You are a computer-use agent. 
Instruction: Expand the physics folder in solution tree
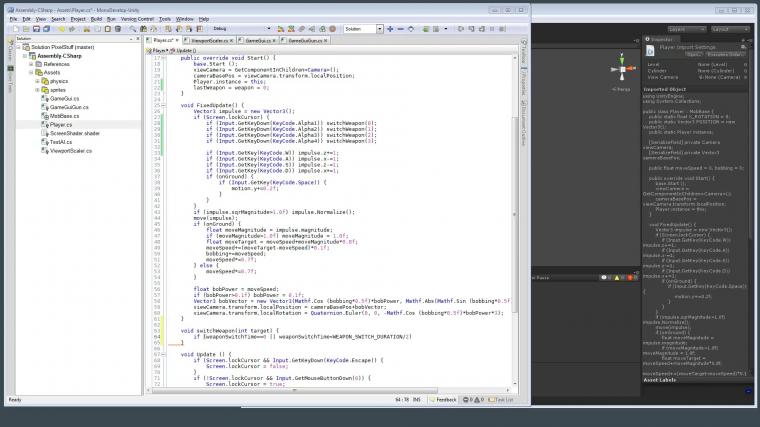[x=37, y=81]
